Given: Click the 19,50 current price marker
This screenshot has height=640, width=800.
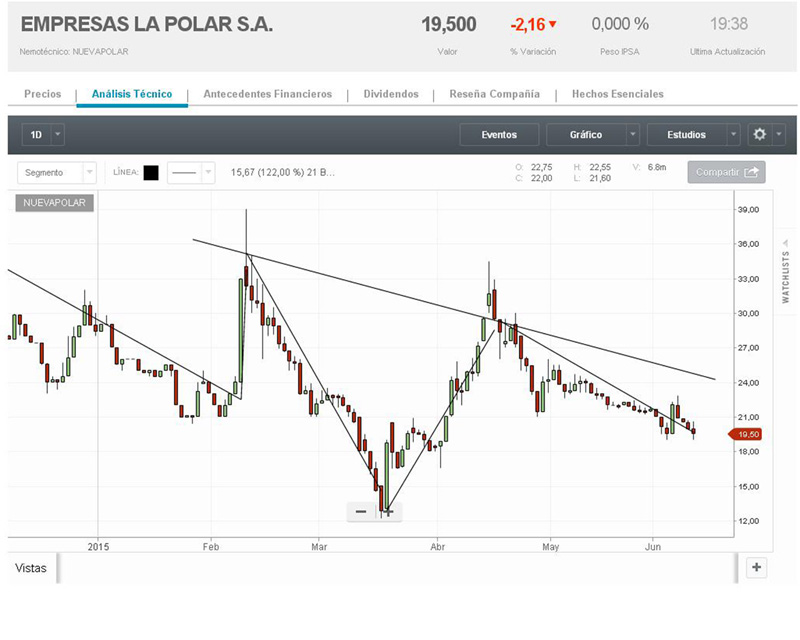Looking at the screenshot, I should 745,434.
